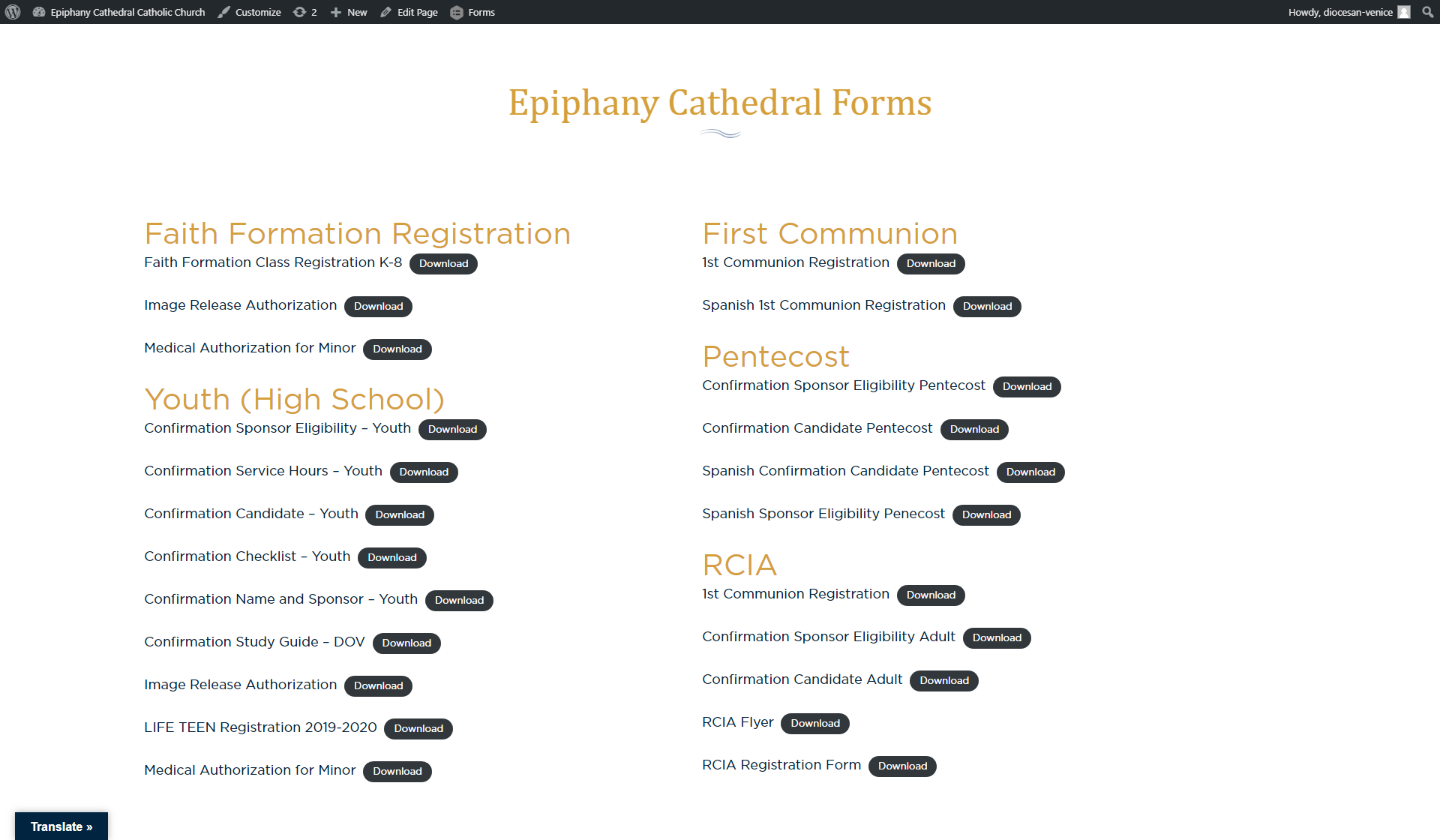Screen dimensions: 1440x840
Task: Click the WordPress logo icon
Action: click(x=13, y=12)
